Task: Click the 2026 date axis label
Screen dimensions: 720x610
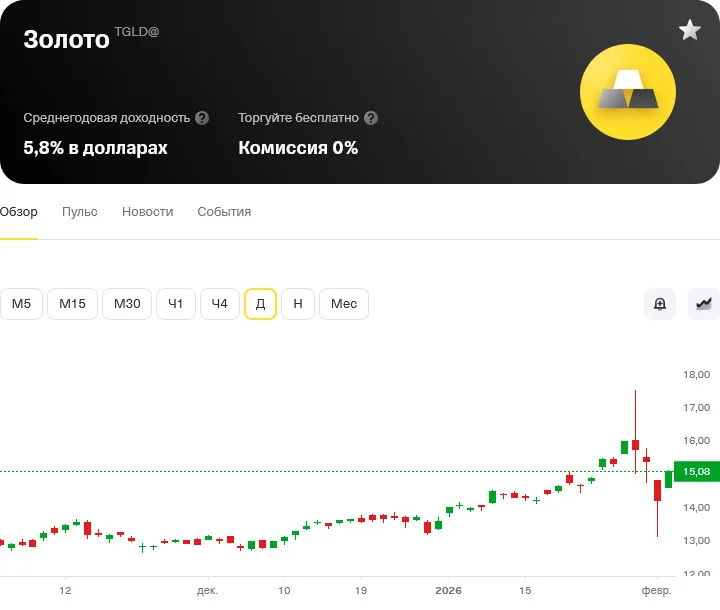Action: (x=449, y=590)
